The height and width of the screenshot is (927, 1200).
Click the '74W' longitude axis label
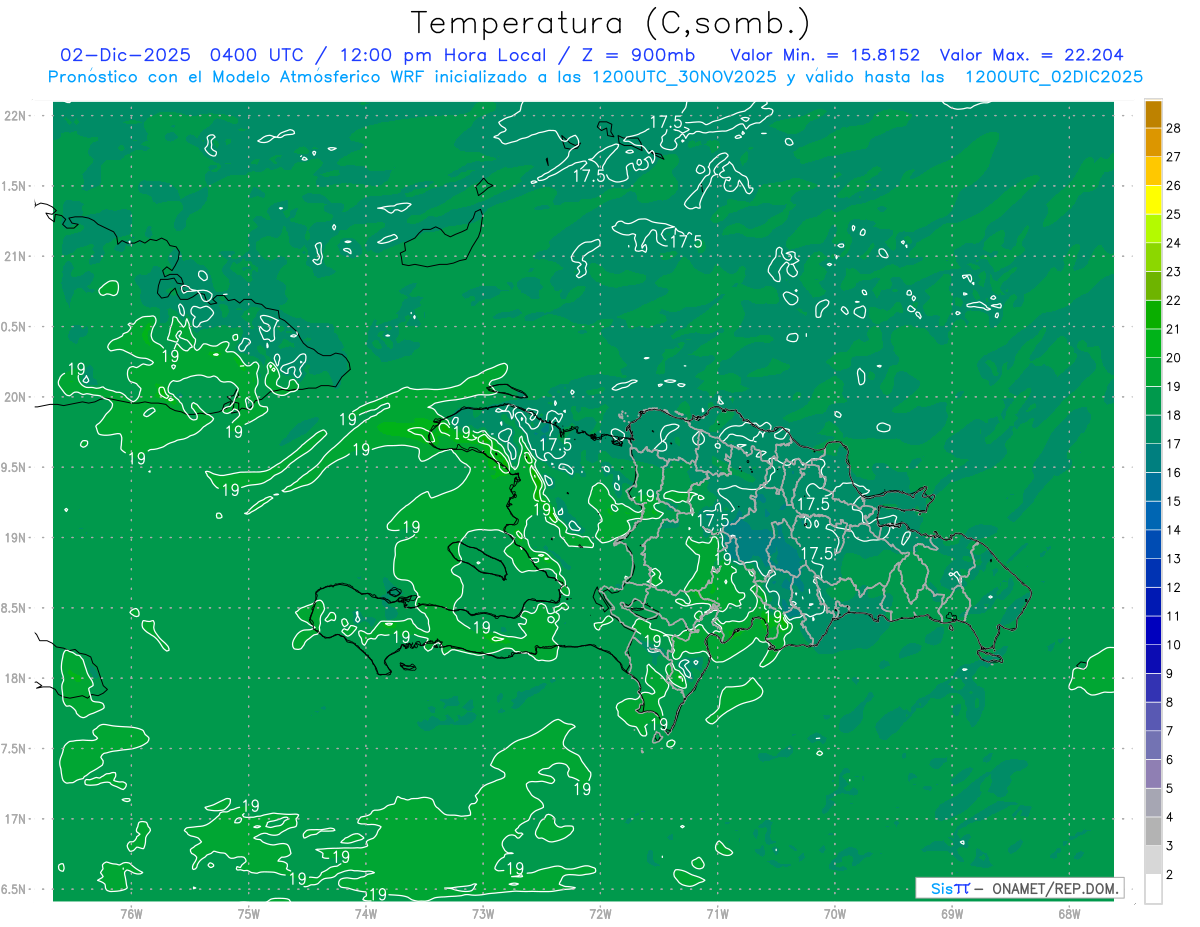coord(366,912)
